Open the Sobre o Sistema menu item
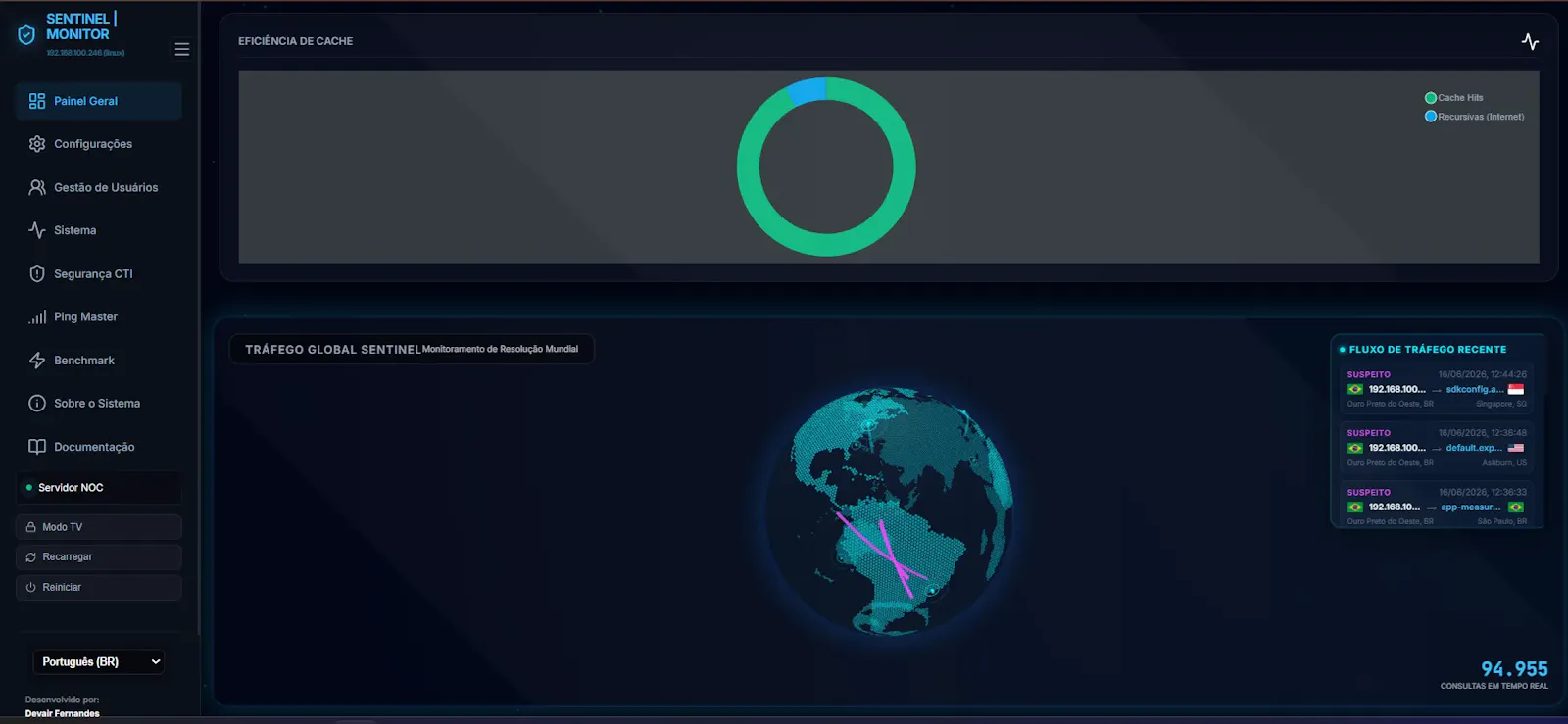The height and width of the screenshot is (724, 1568). click(x=99, y=403)
